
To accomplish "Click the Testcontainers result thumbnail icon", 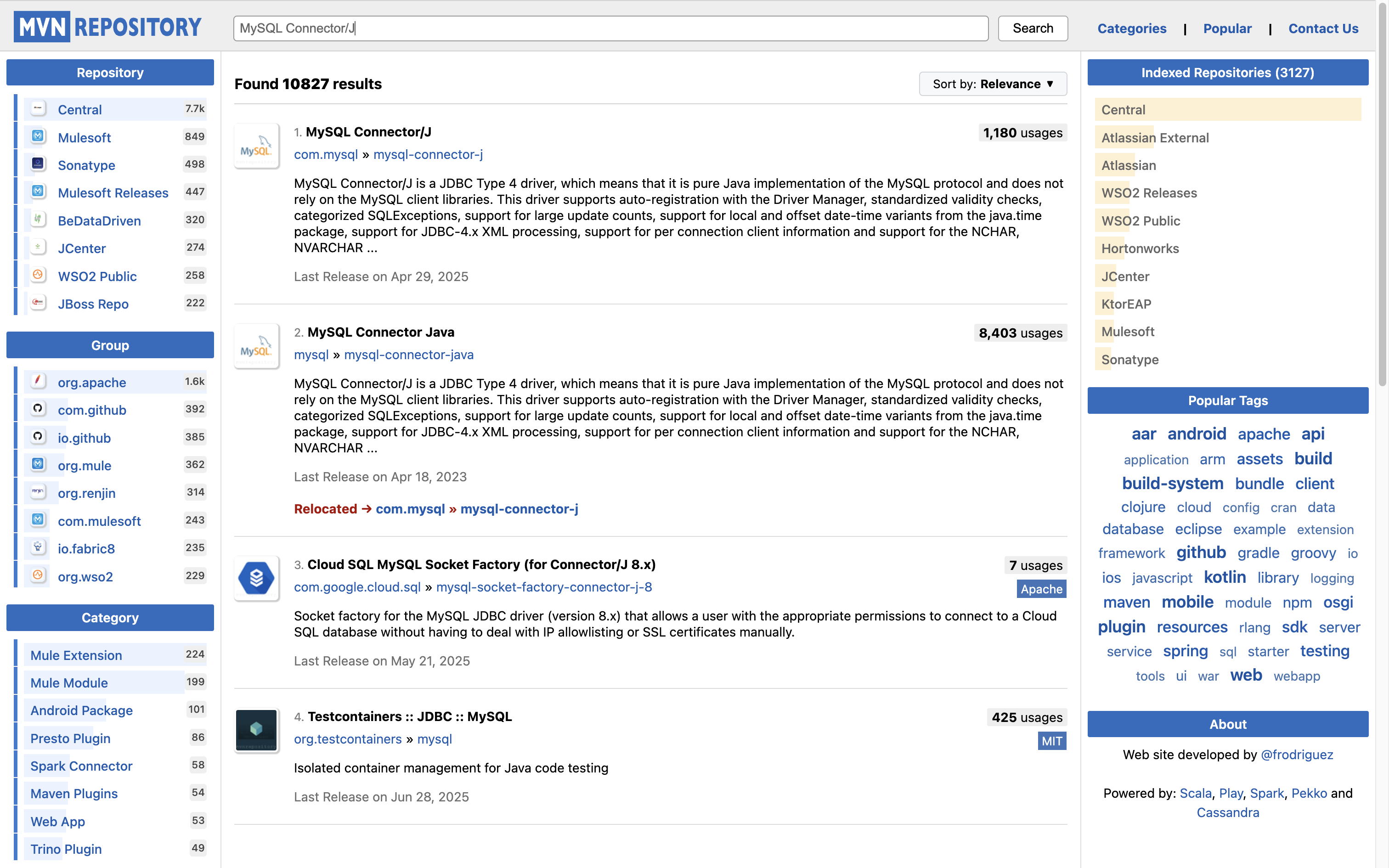I will [256, 730].
